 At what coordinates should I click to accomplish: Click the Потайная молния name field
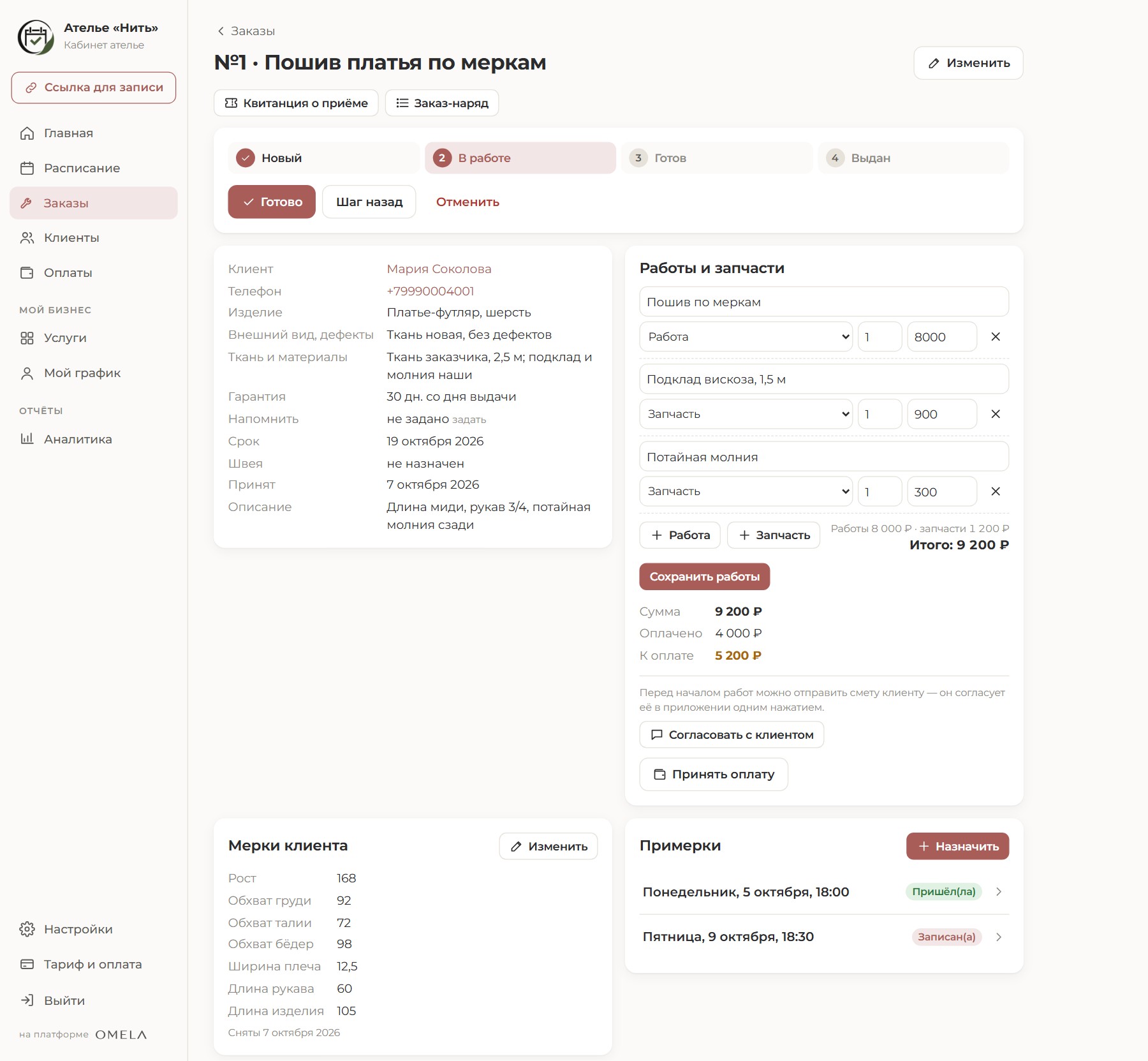[x=824, y=457]
